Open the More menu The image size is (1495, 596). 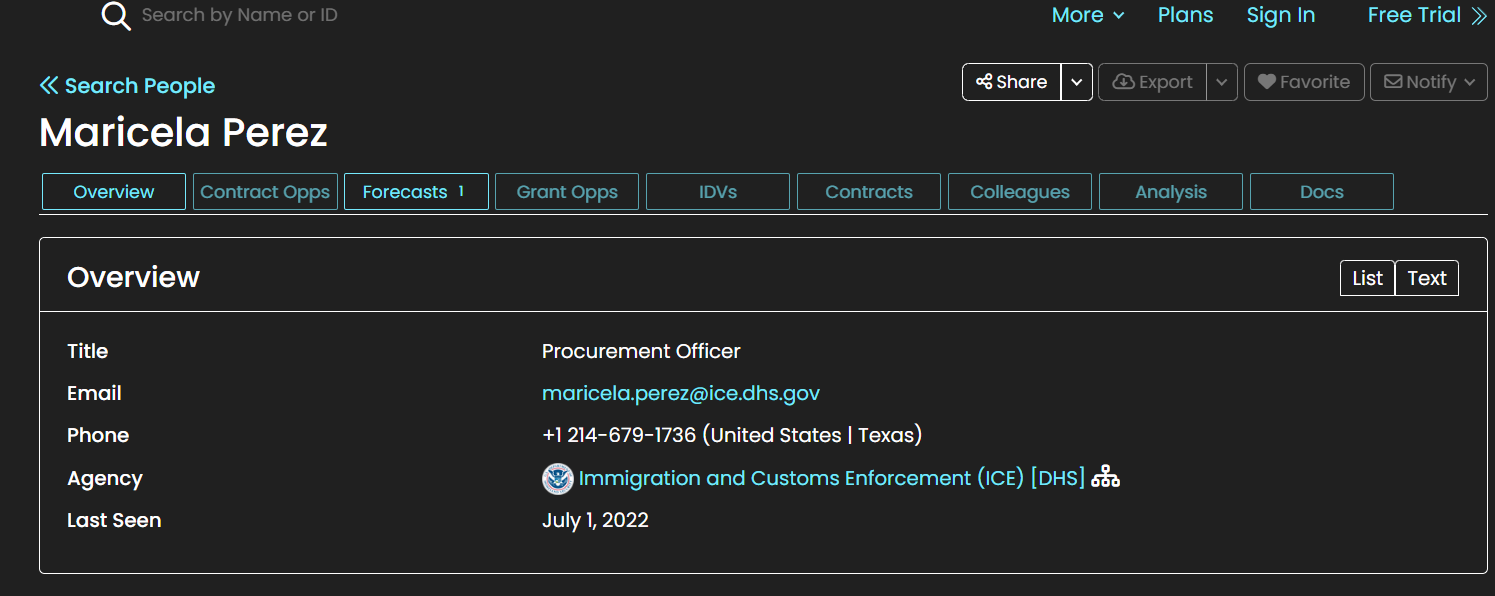pos(1088,16)
